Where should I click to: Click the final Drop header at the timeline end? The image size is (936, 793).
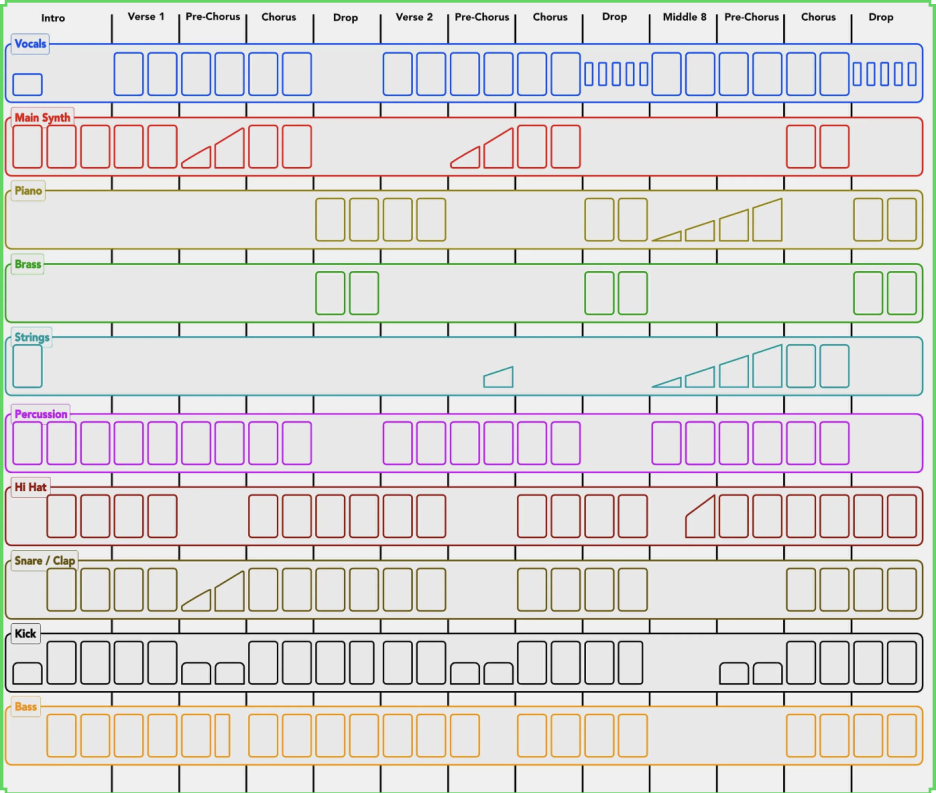881,17
